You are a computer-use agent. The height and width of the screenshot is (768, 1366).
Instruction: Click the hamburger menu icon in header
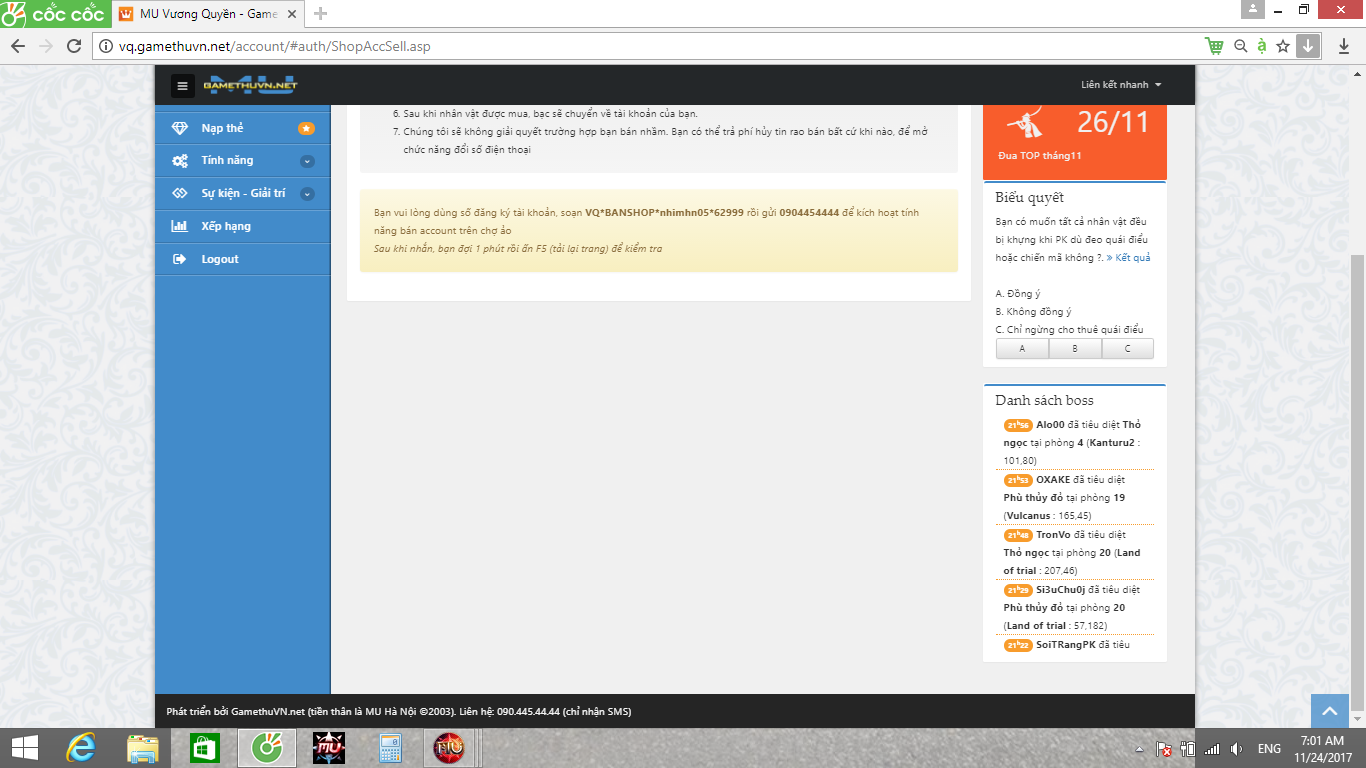point(182,86)
